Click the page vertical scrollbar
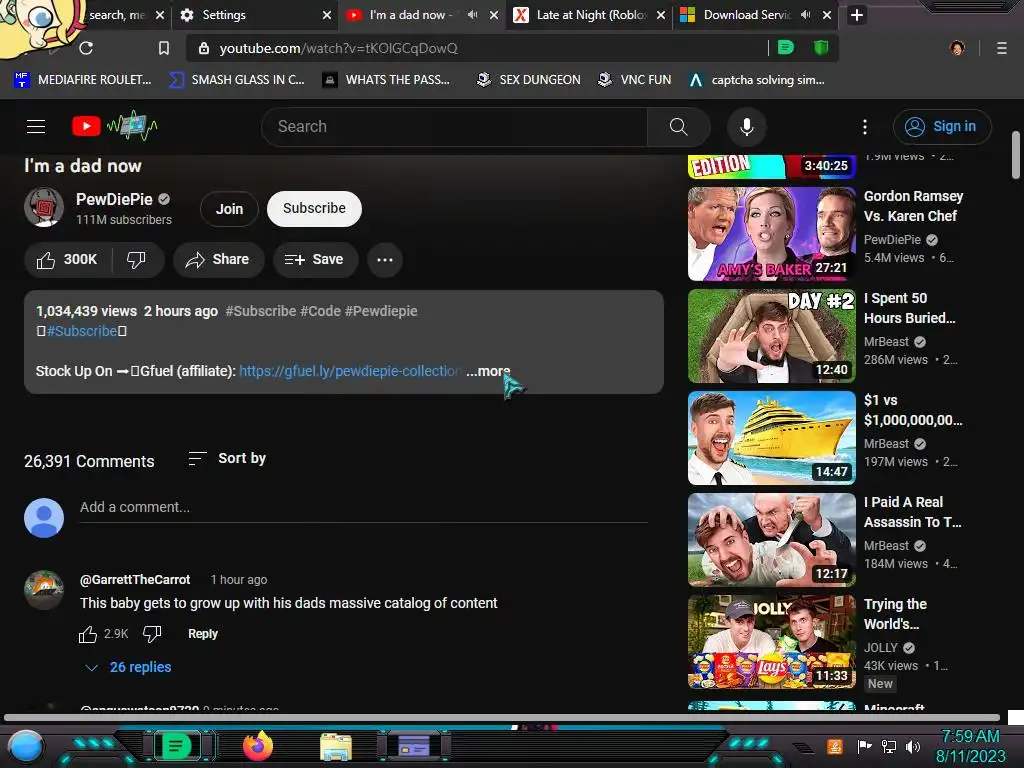 [1015, 155]
